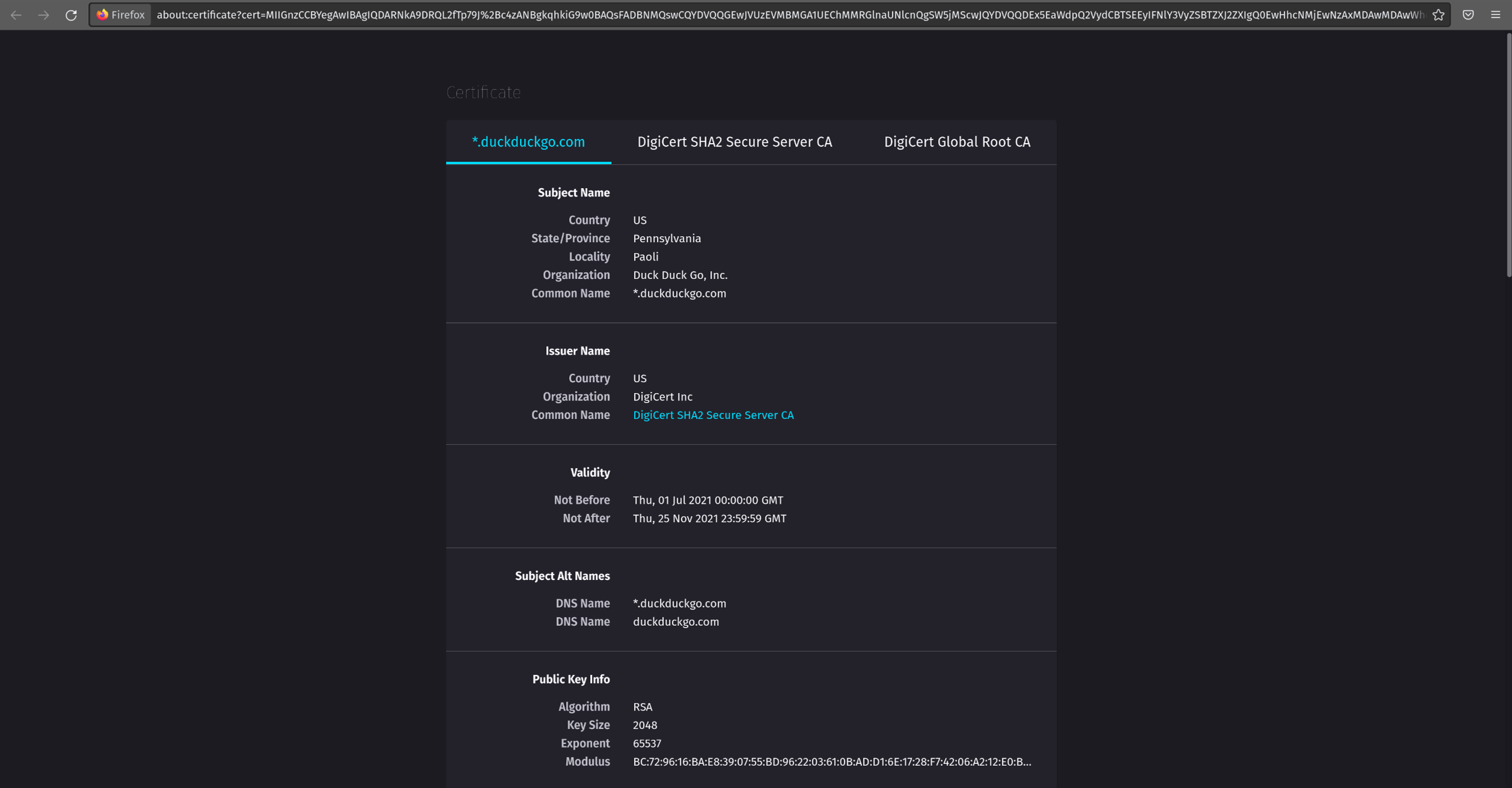Click the Firefox identity icon in address bar
Viewport: 1512px width, 788px height.
click(120, 15)
